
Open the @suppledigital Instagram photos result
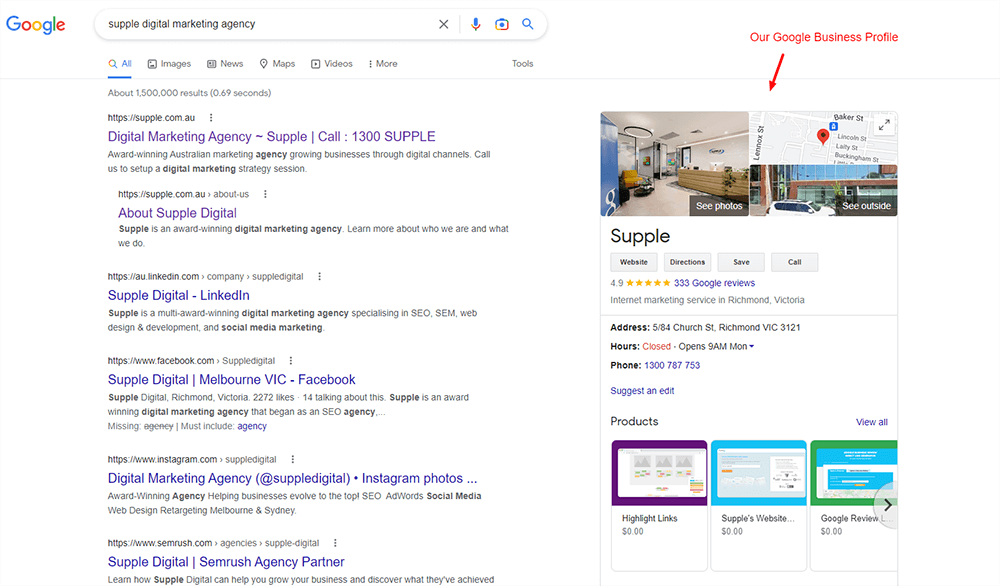tap(292, 478)
